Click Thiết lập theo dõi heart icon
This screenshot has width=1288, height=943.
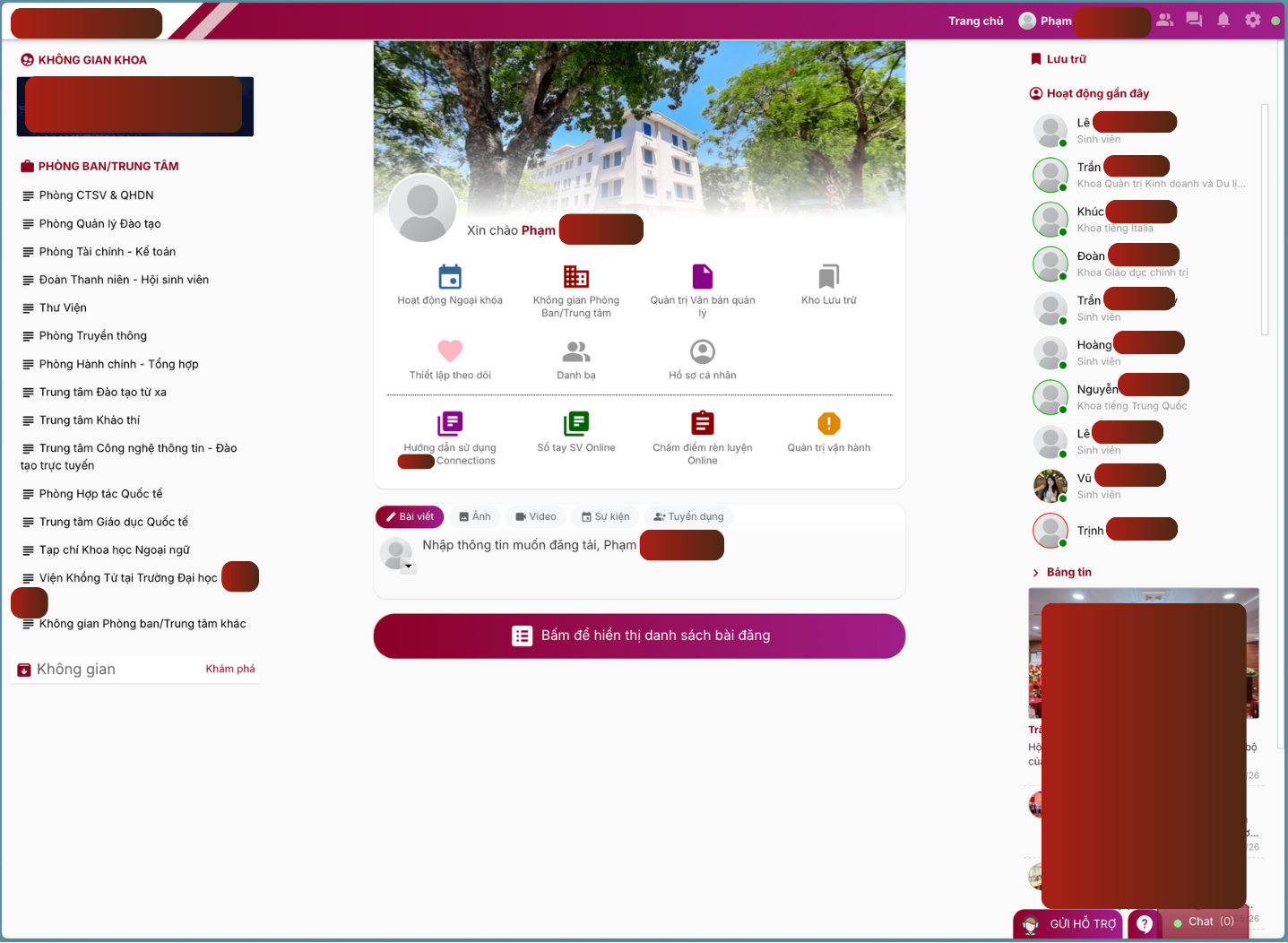click(x=450, y=351)
